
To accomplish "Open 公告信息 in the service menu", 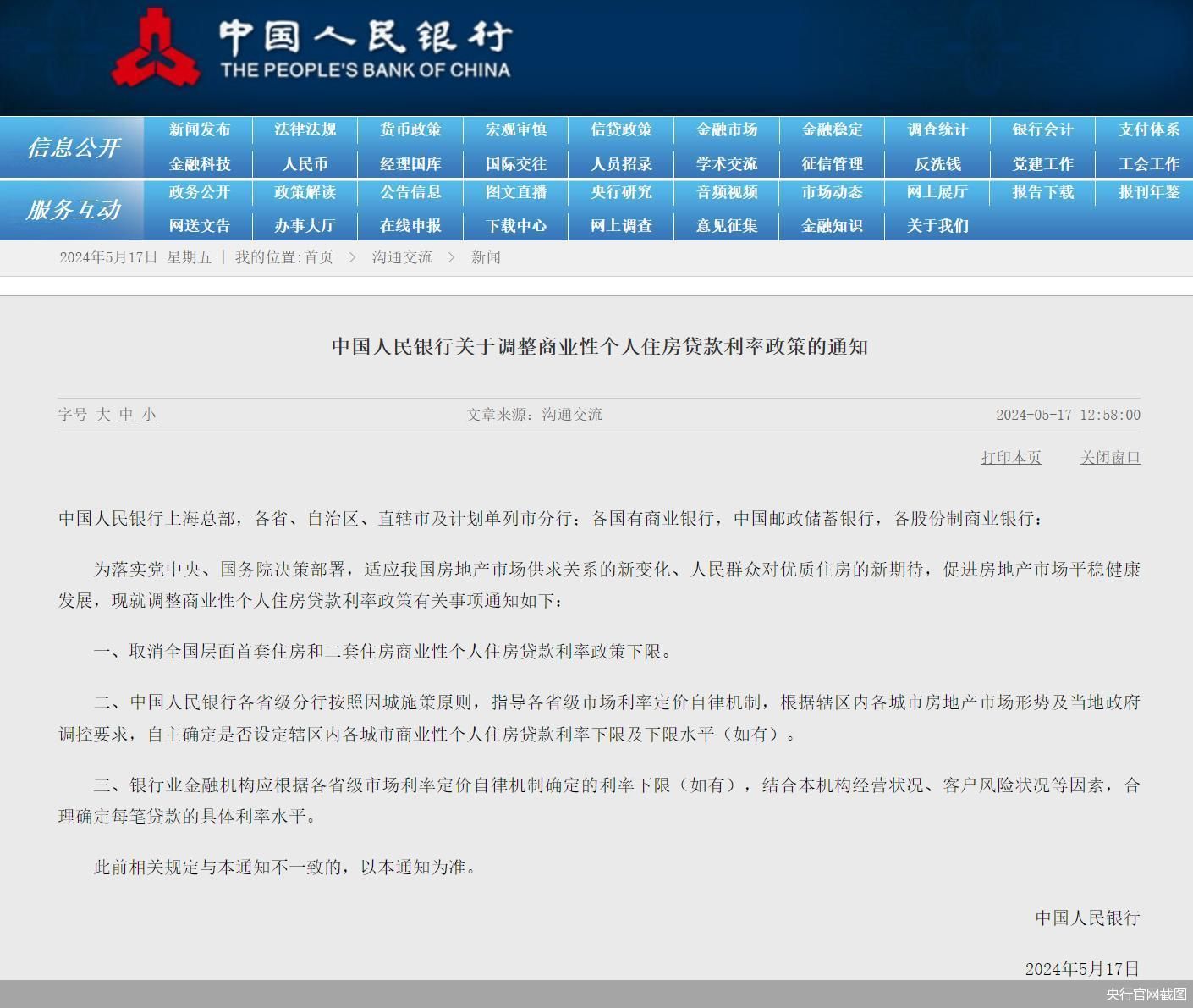I will 410,192.
